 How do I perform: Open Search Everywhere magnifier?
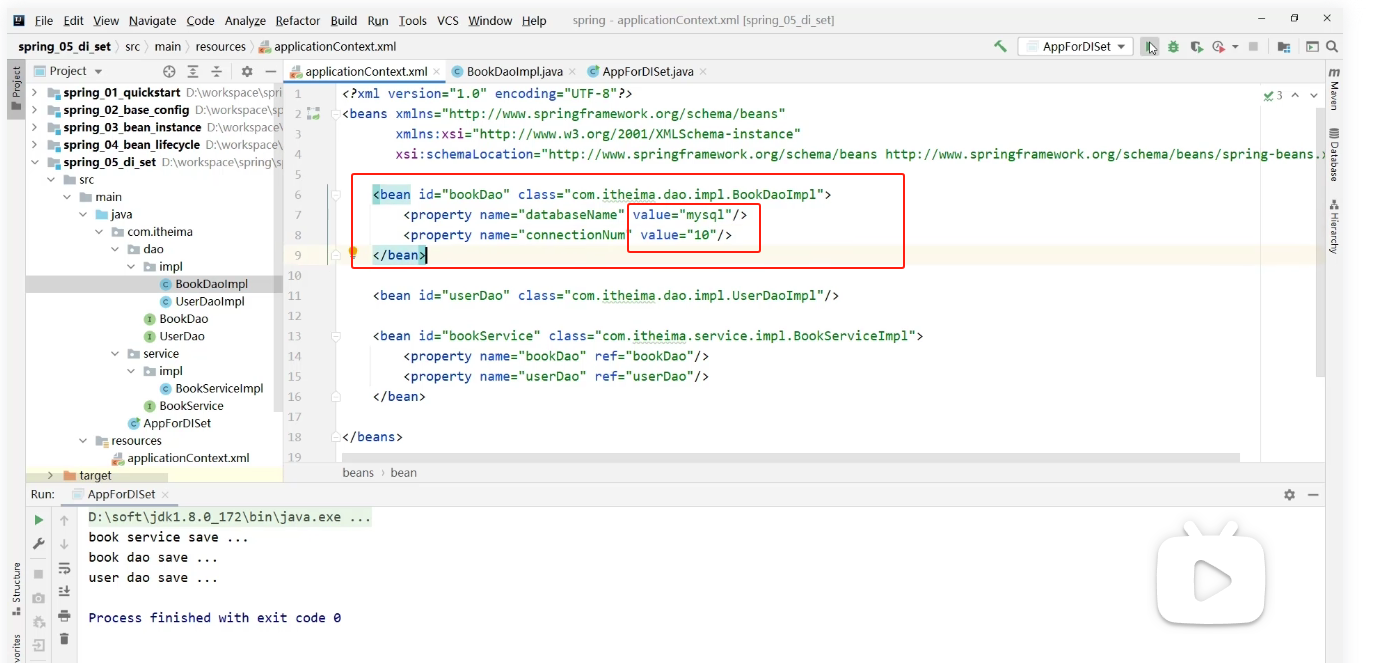pyautogui.click(x=1332, y=47)
